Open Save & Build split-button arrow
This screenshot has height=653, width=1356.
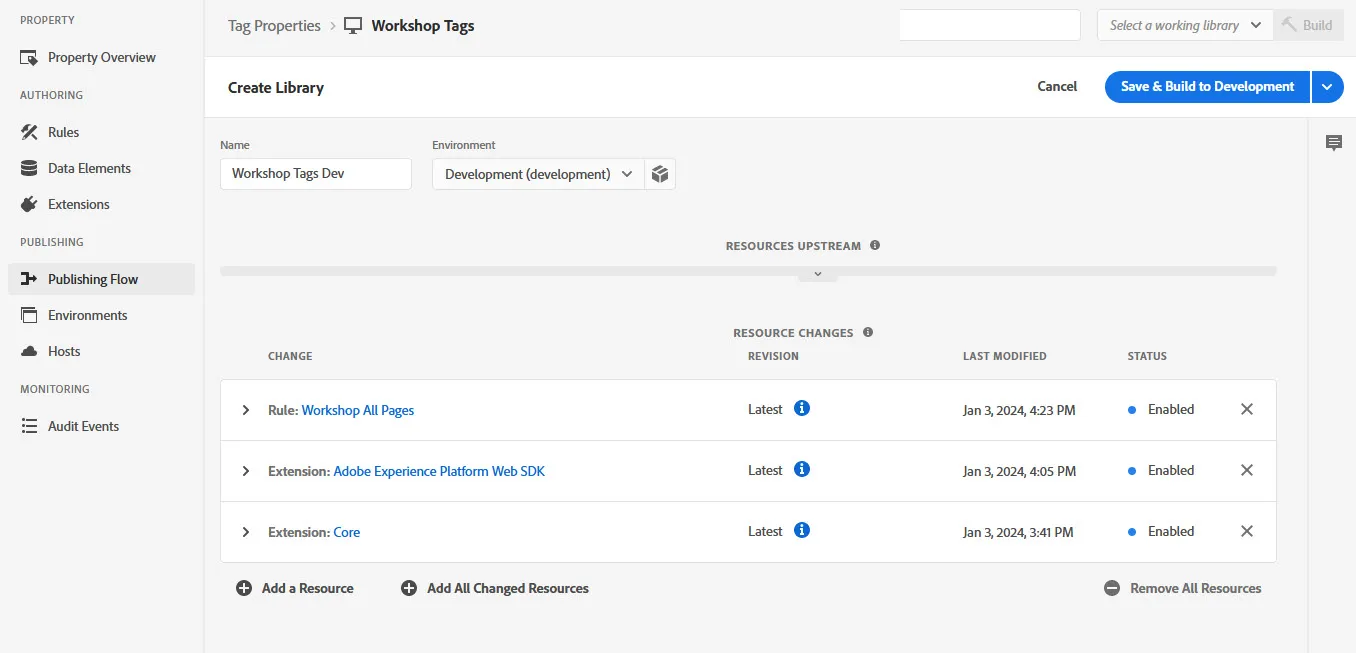point(1327,87)
